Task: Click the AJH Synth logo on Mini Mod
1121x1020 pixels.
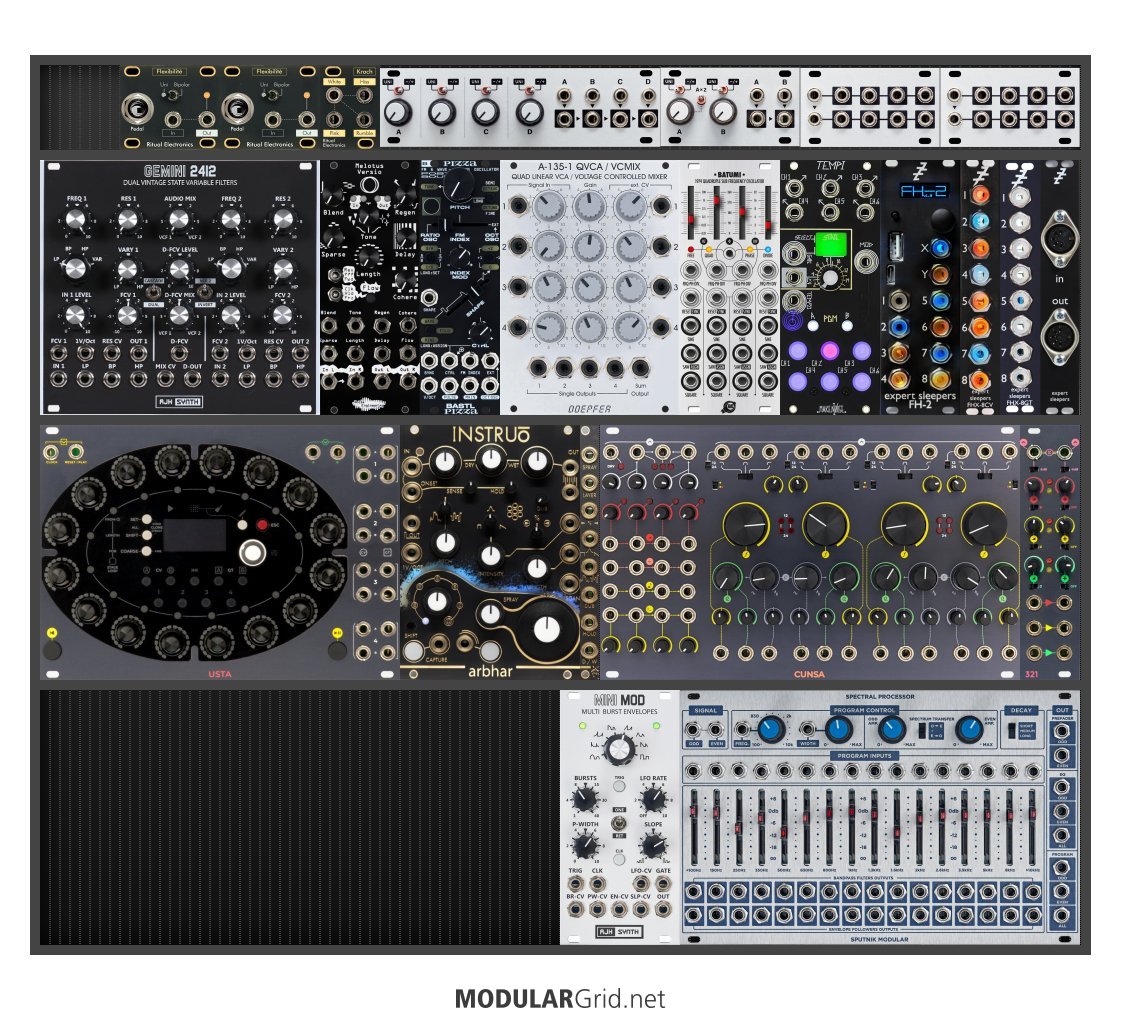Action: (619, 931)
